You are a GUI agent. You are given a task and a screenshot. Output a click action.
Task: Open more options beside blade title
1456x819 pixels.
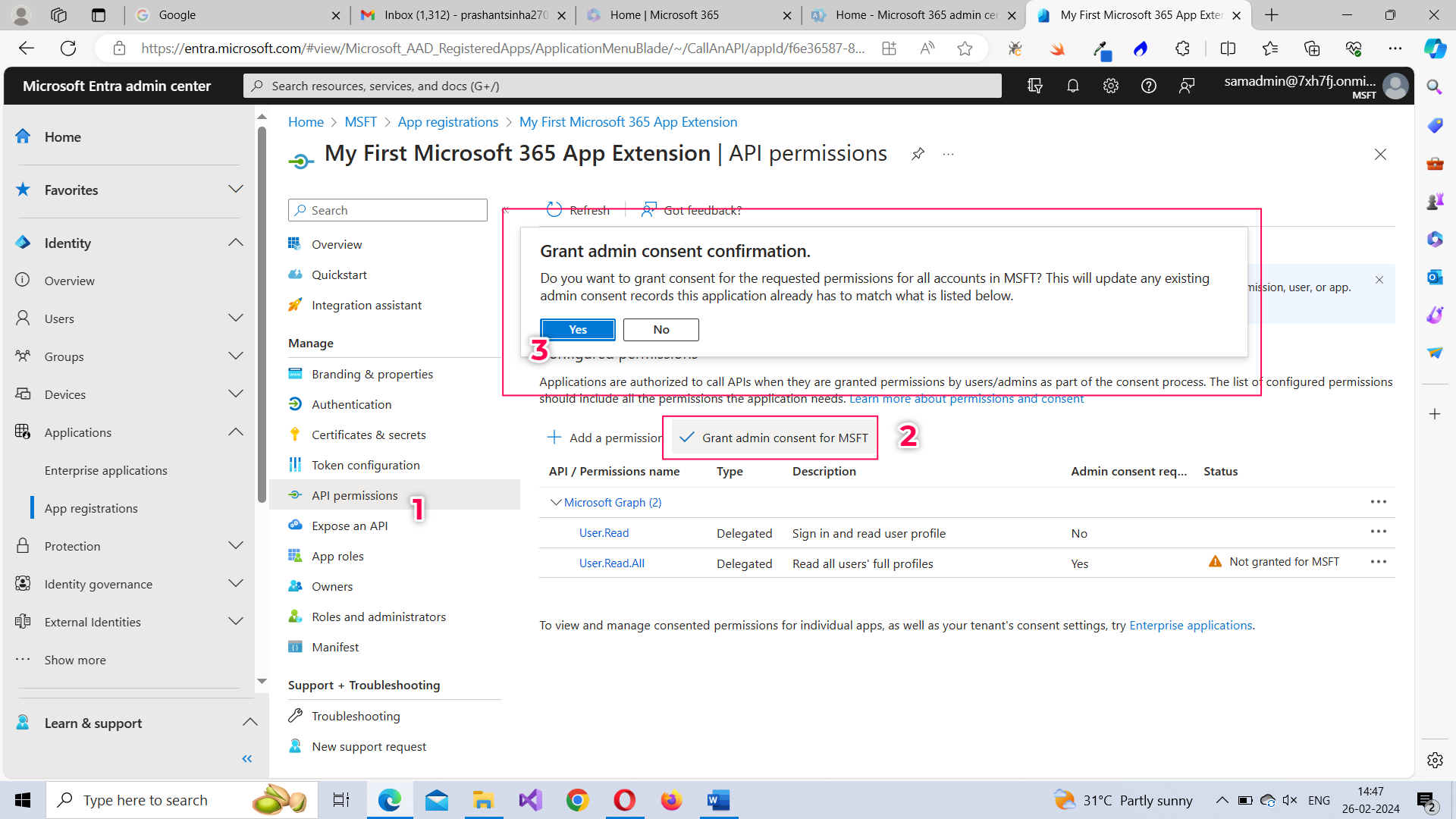[948, 154]
